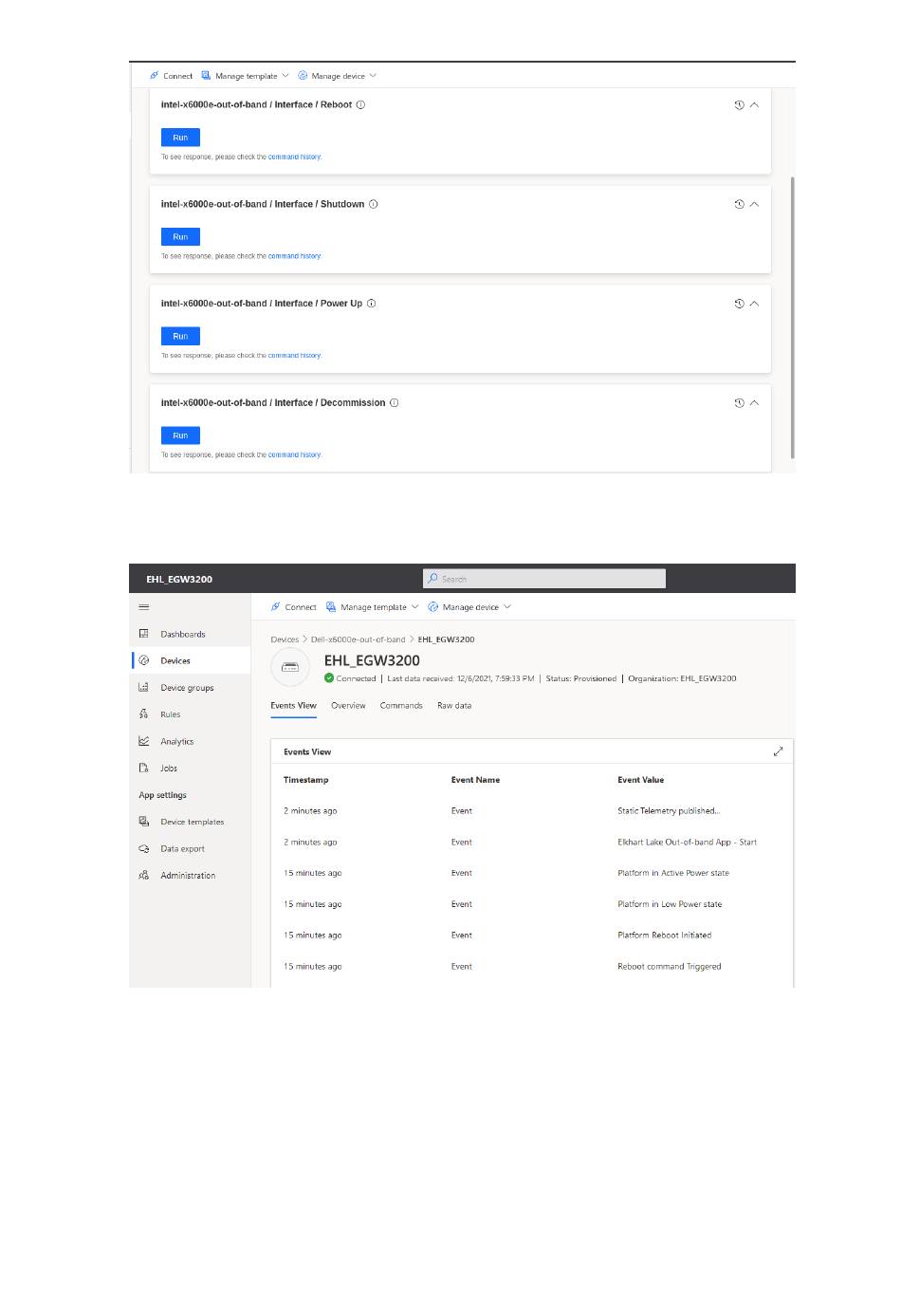Open Administration in the sidebar

(190, 876)
